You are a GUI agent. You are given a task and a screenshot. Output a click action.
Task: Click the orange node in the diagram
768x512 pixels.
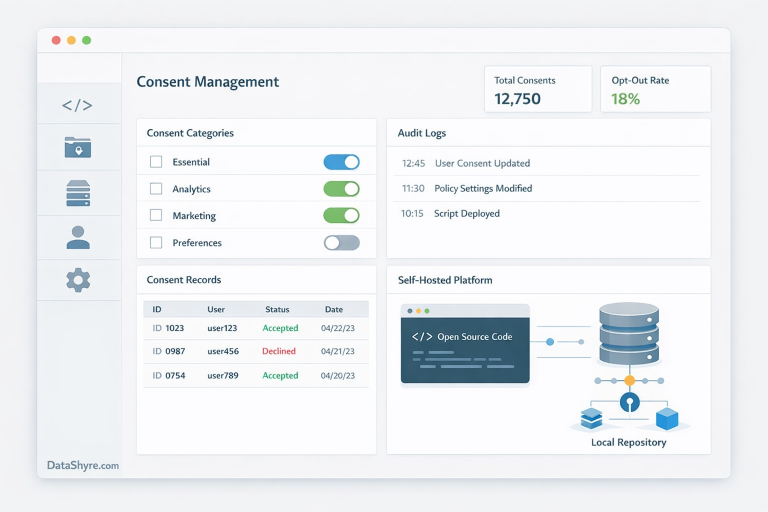(x=629, y=380)
